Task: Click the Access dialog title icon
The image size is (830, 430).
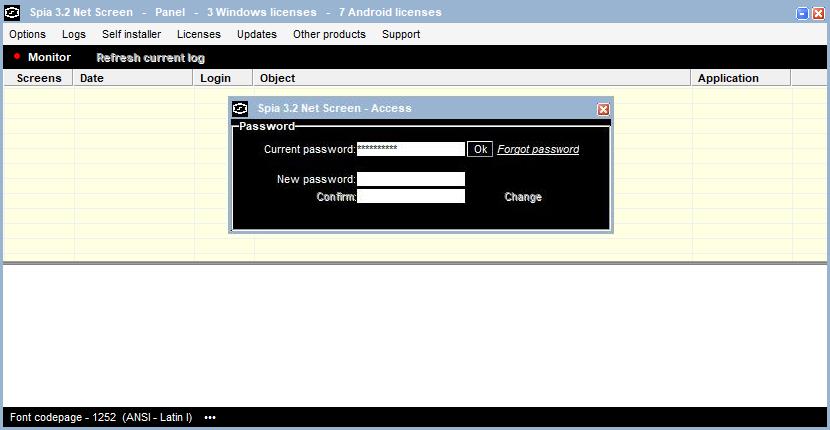Action: click(240, 109)
